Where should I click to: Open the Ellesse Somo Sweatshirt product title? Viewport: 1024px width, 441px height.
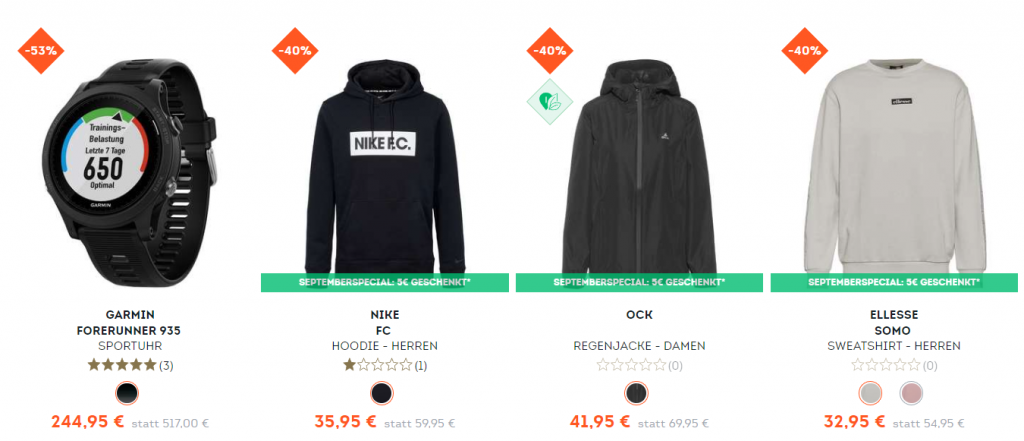[894, 331]
